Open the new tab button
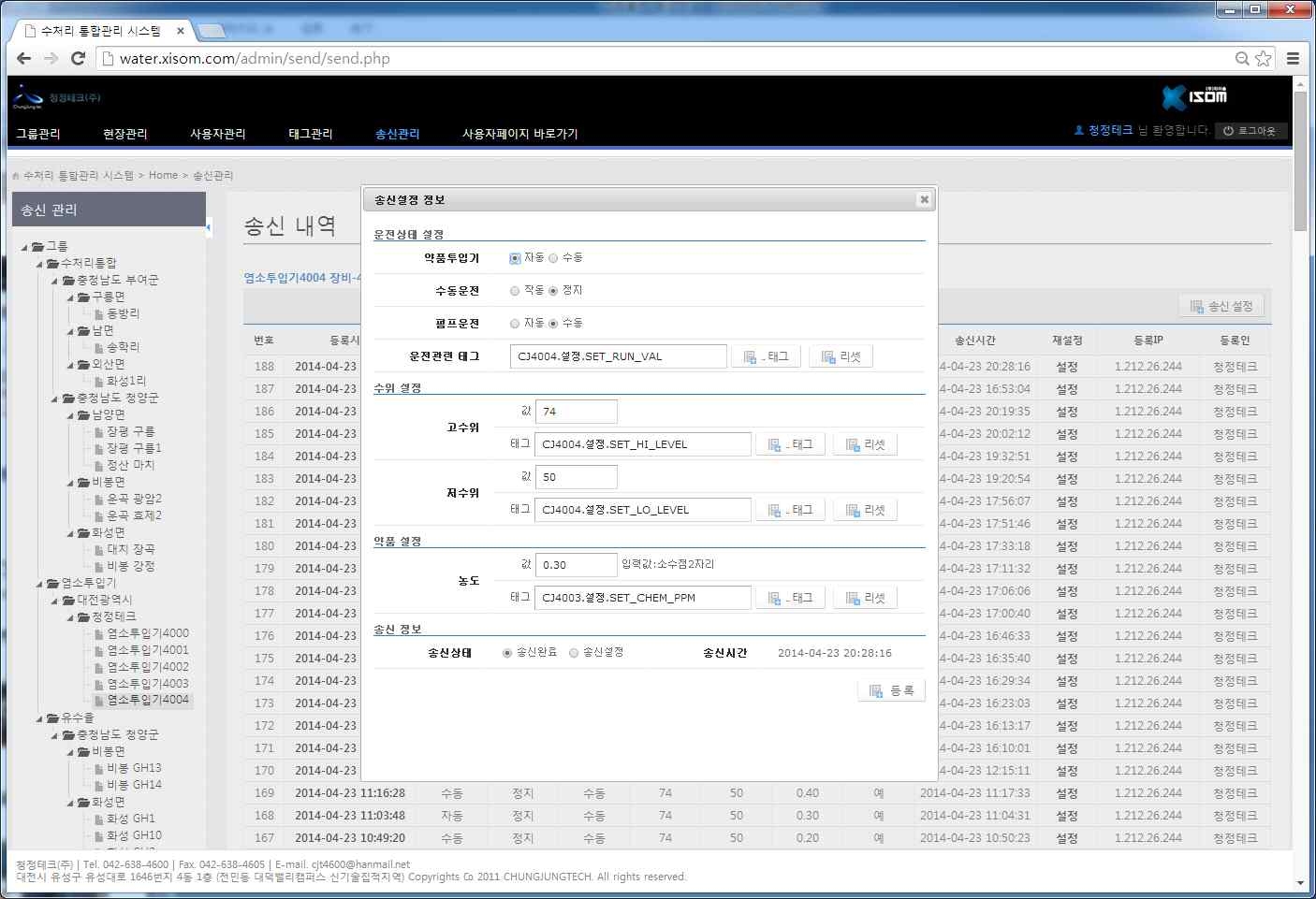Viewport: 1316px width, 899px height. [212, 31]
